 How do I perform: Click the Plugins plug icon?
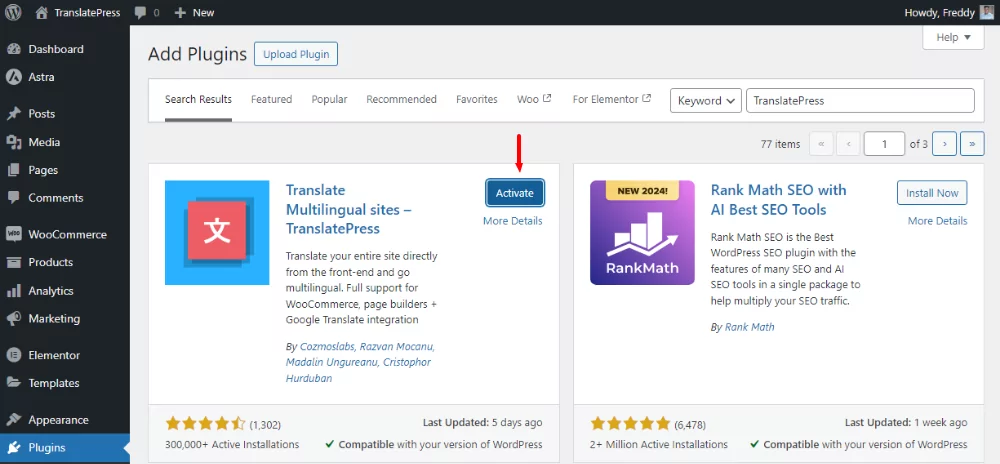point(13,447)
